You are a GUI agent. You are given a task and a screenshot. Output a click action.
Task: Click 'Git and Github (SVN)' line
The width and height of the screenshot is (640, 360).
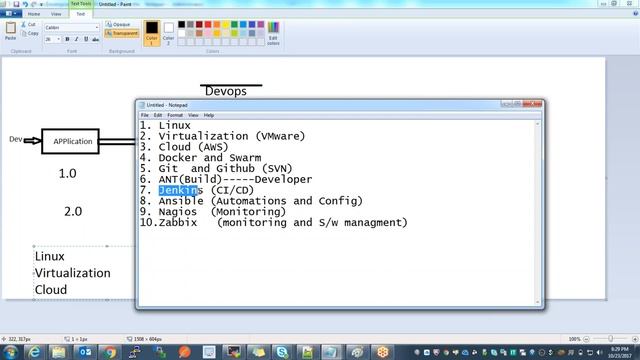point(225,169)
